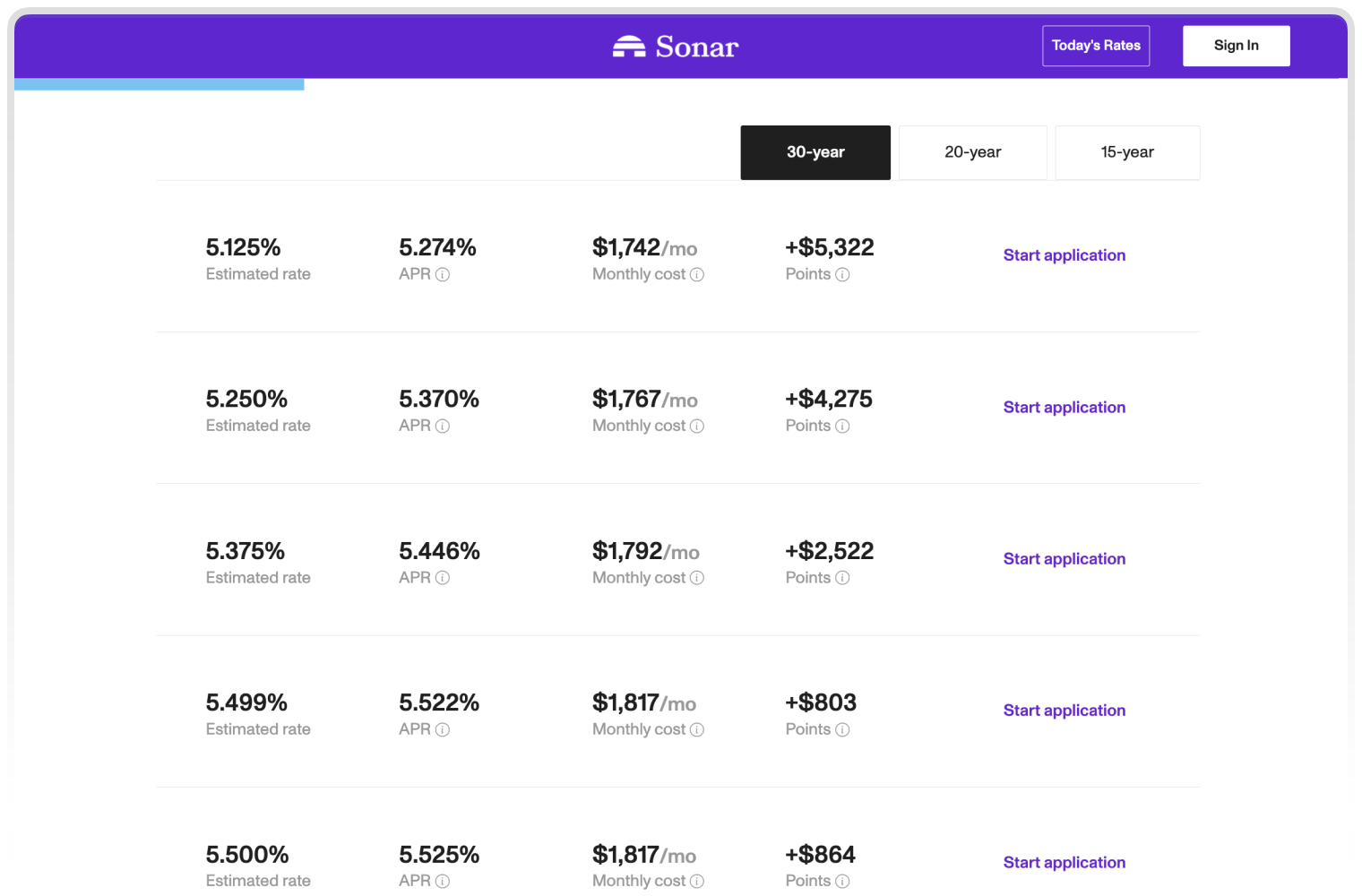Start application for 5.375% rate
Image resolution: width=1362 pixels, height=896 pixels.
point(1065,559)
